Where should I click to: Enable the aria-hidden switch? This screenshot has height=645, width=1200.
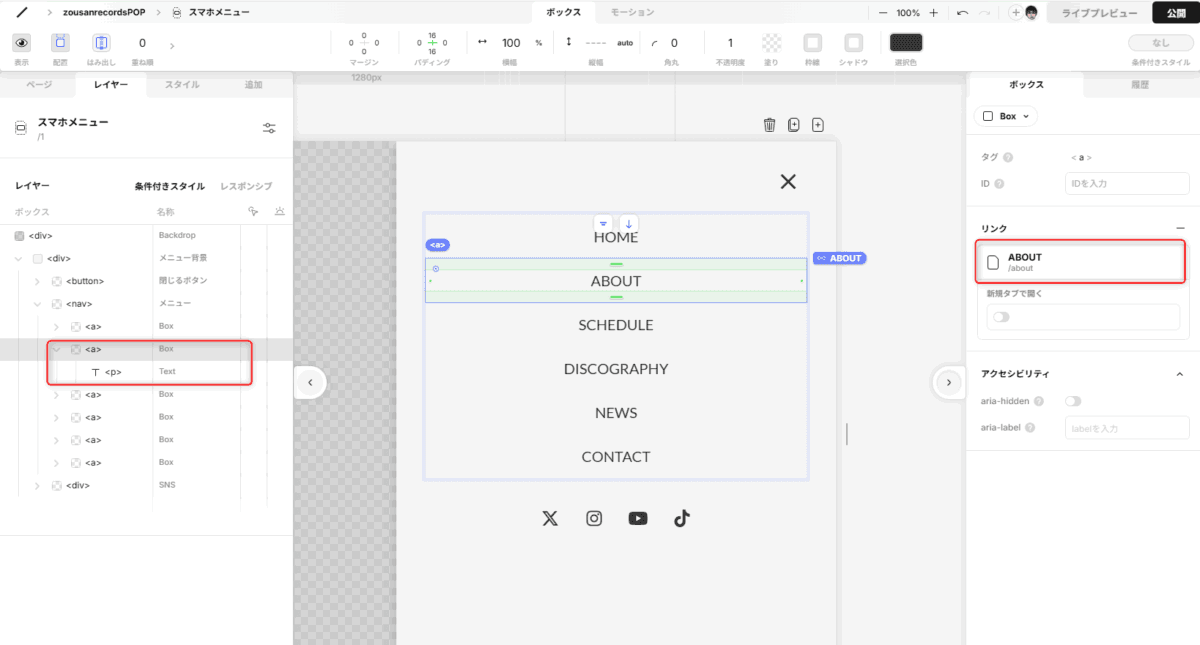click(x=1073, y=401)
